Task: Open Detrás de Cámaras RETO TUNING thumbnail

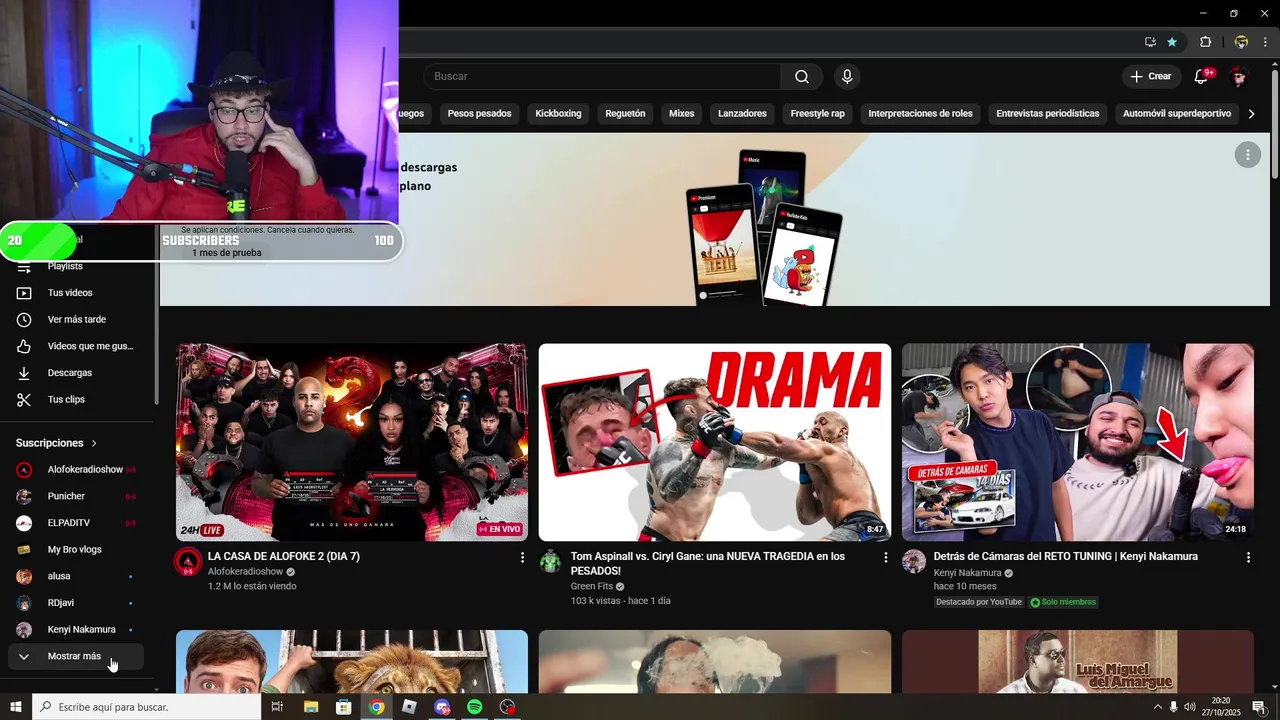Action: pos(1078,442)
